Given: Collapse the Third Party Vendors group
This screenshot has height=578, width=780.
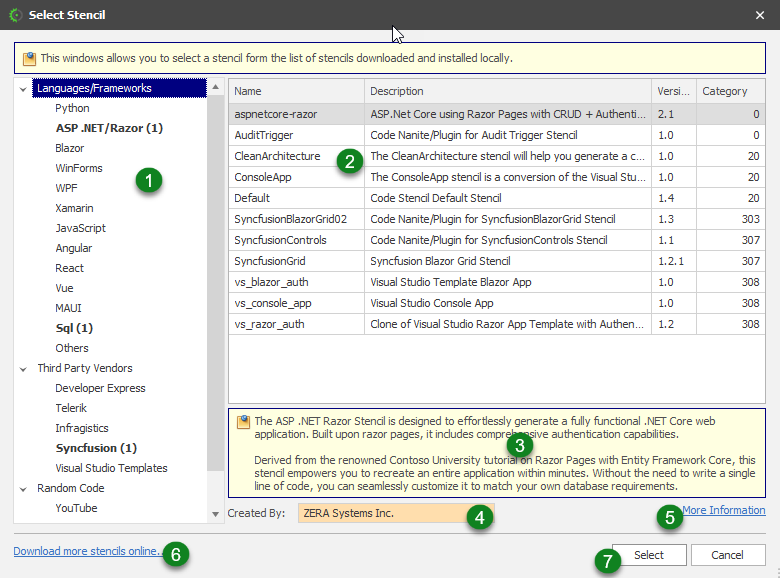Looking at the screenshot, I should (24, 368).
